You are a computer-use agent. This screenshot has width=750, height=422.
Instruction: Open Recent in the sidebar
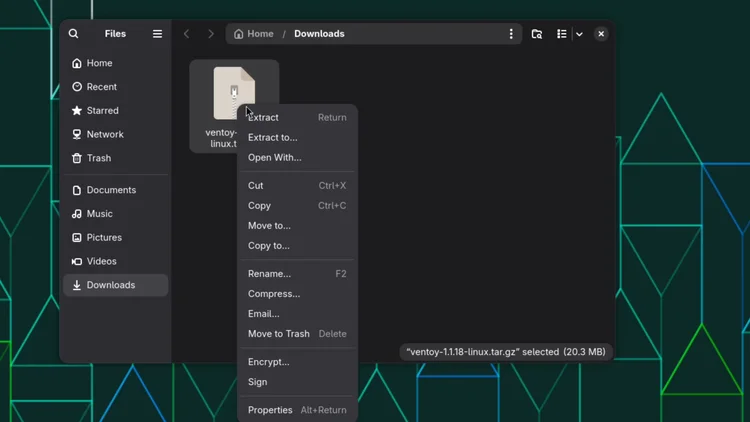pos(115,87)
